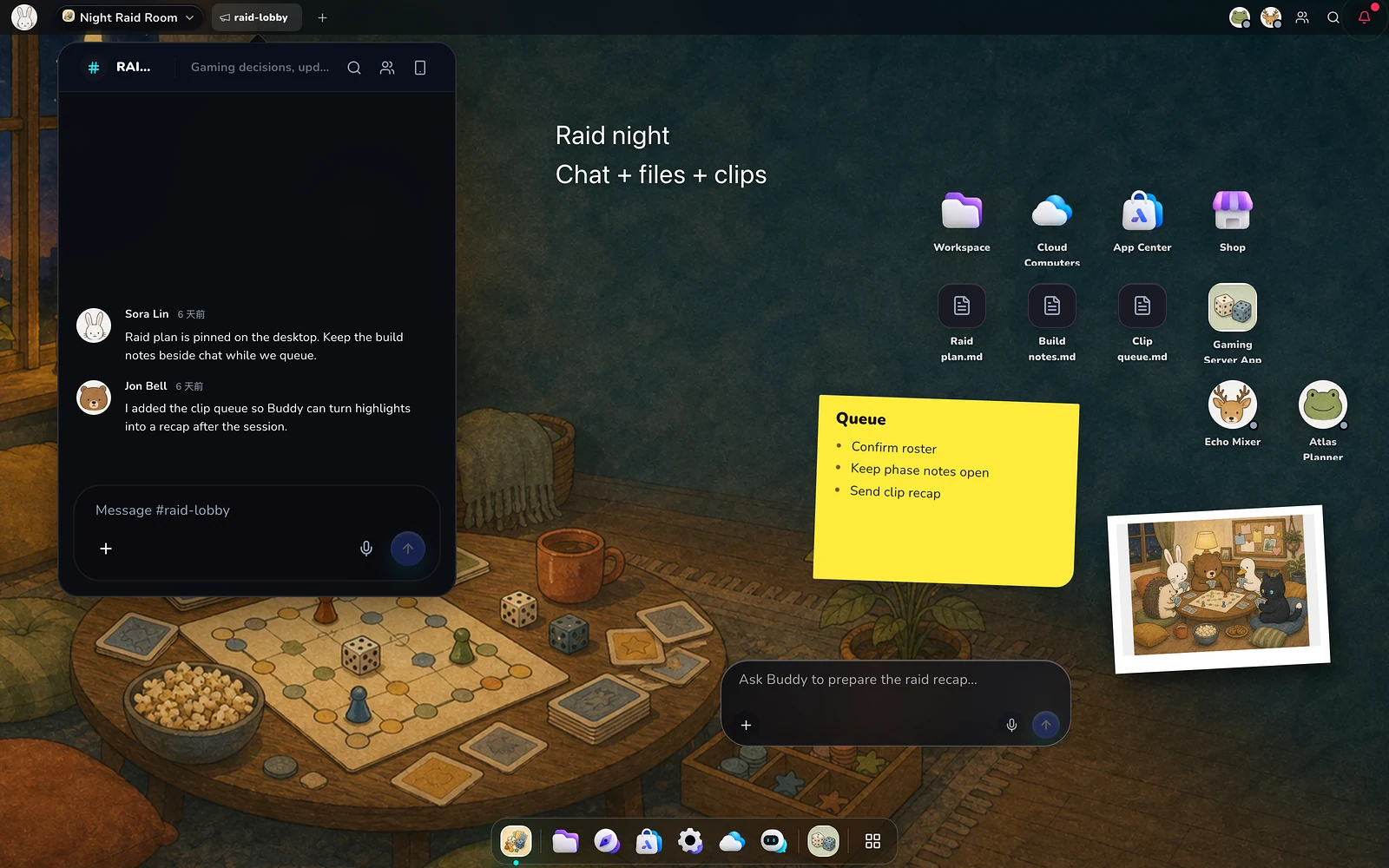Viewport: 1389px width, 868px height.
Task: Open the Cloud Computers desktop icon
Action: point(1051,212)
